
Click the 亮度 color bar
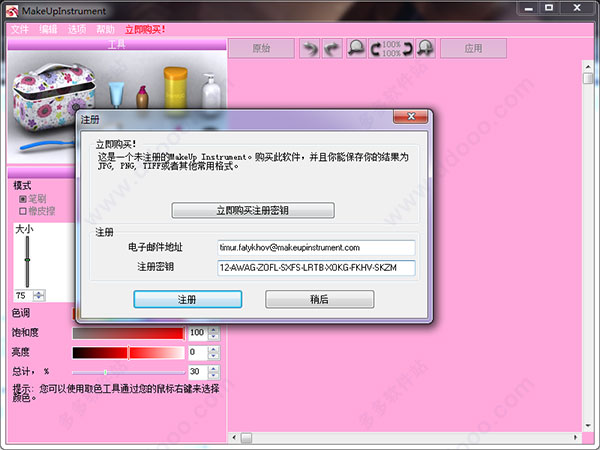[x=128, y=352]
